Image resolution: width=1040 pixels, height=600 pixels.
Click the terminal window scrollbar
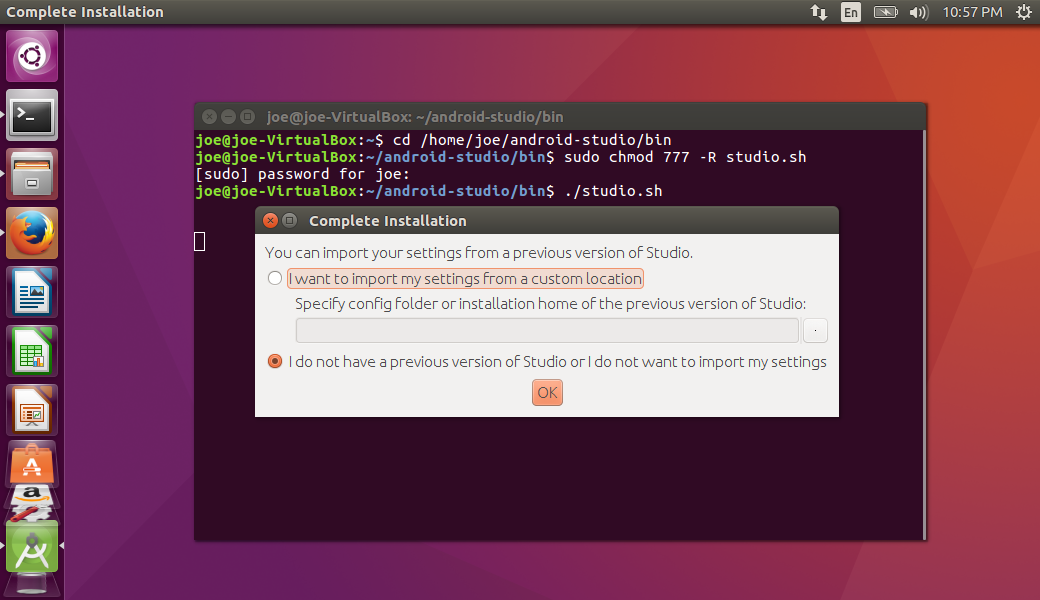pos(924,335)
